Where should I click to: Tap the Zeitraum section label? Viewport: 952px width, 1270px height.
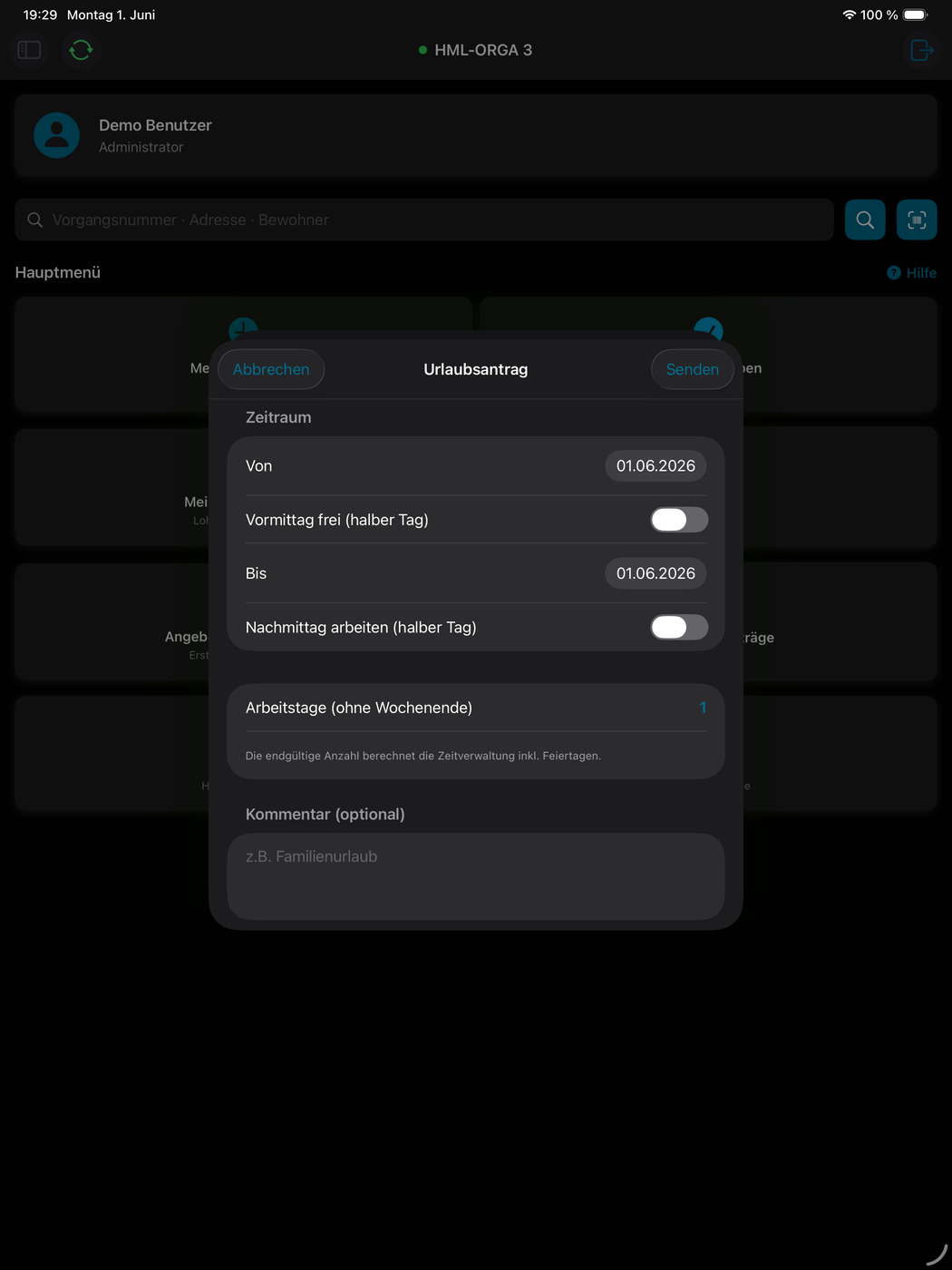coord(278,417)
